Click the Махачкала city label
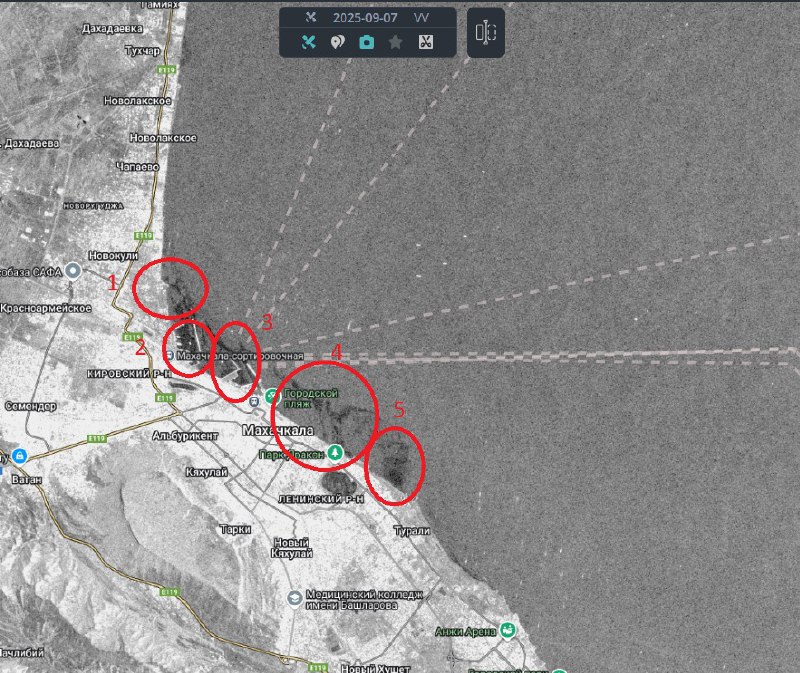 [x=279, y=430]
